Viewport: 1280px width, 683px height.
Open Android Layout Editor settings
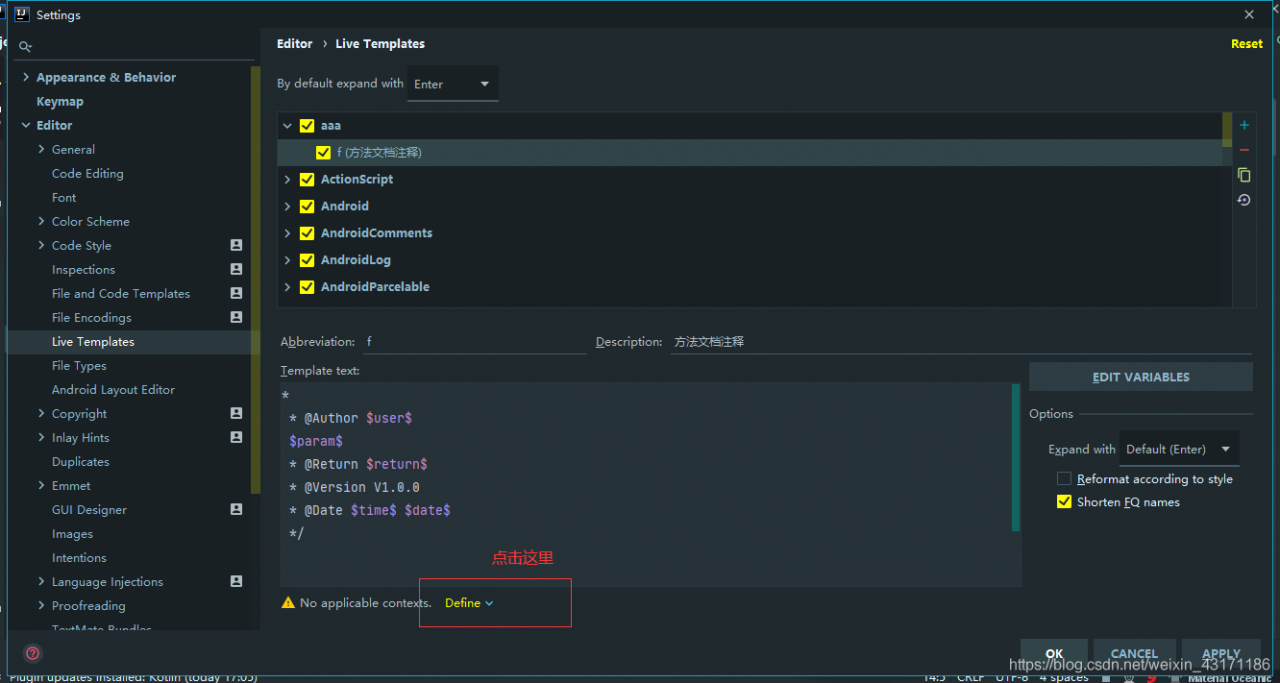[x=113, y=389]
